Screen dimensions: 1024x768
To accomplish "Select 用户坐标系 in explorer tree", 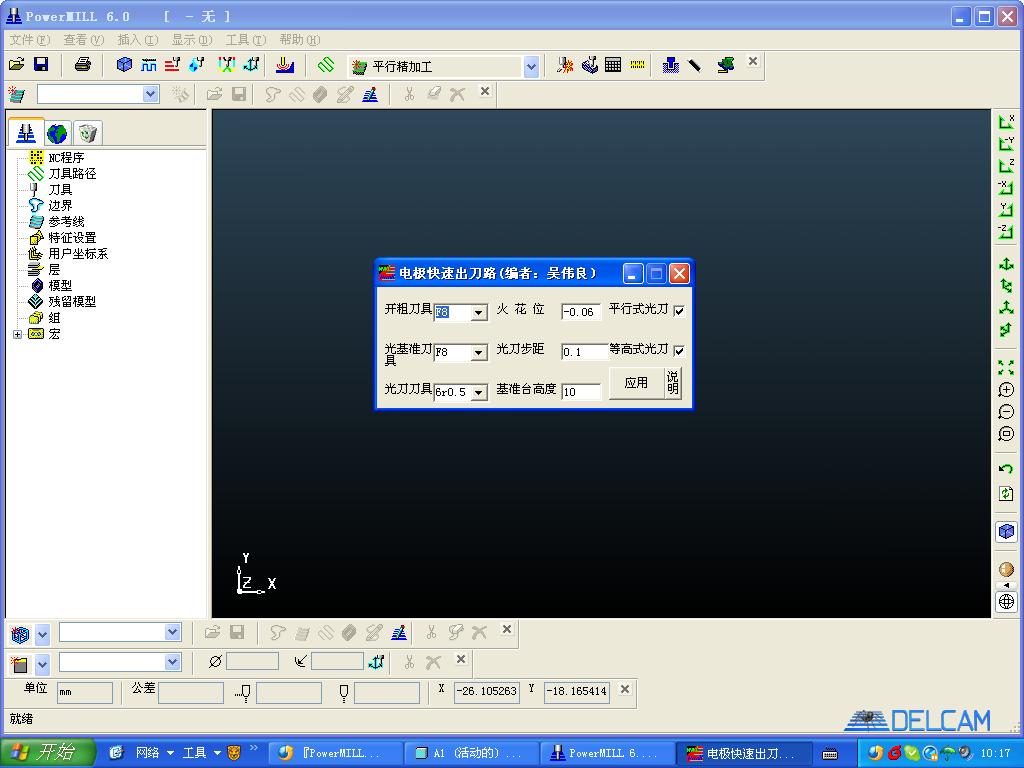I will point(78,254).
